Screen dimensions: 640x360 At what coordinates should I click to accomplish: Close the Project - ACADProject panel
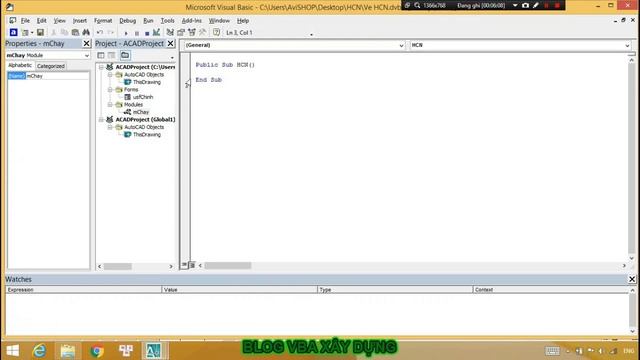coord(171,43)
